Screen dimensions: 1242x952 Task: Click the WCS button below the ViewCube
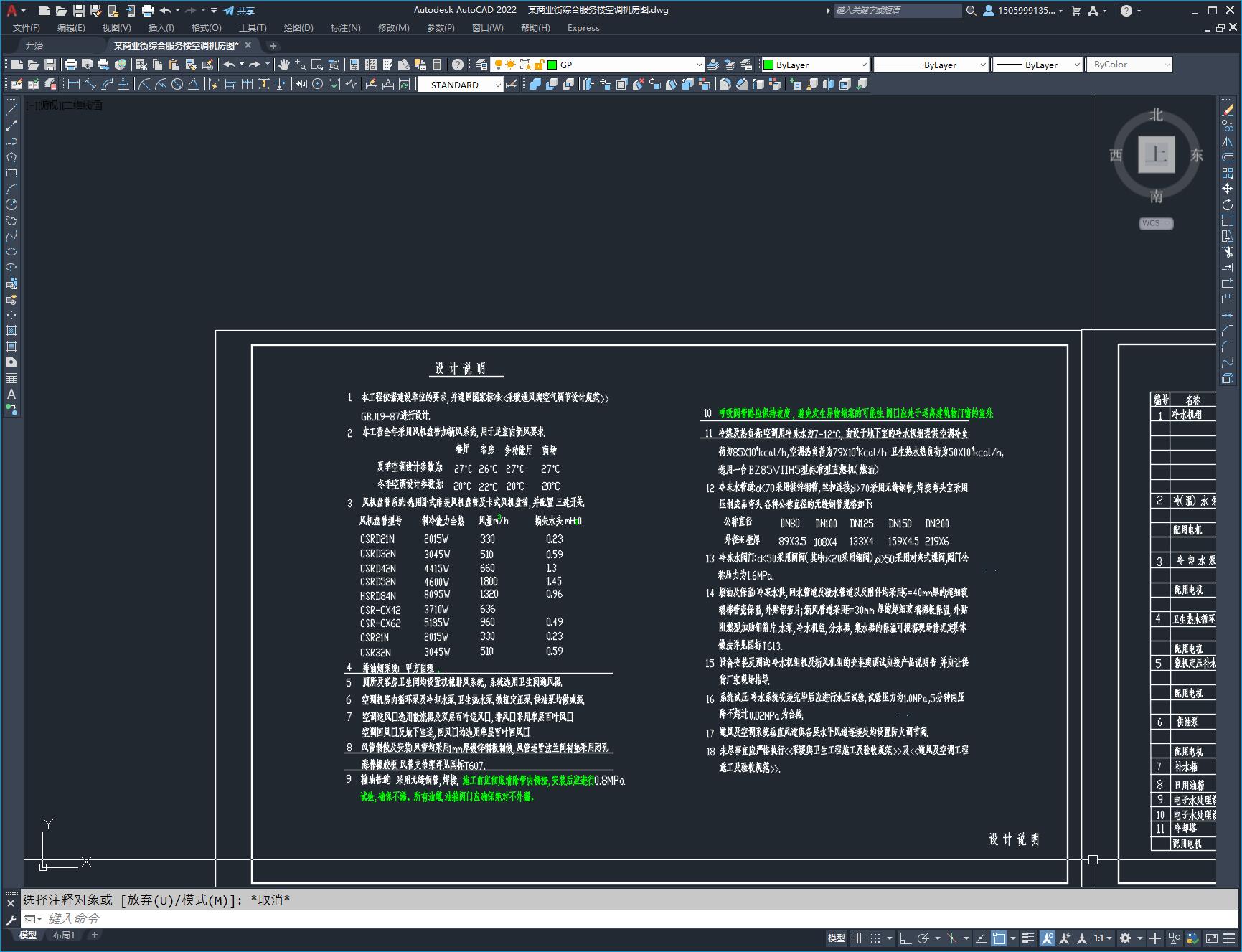pos(1156,223)
